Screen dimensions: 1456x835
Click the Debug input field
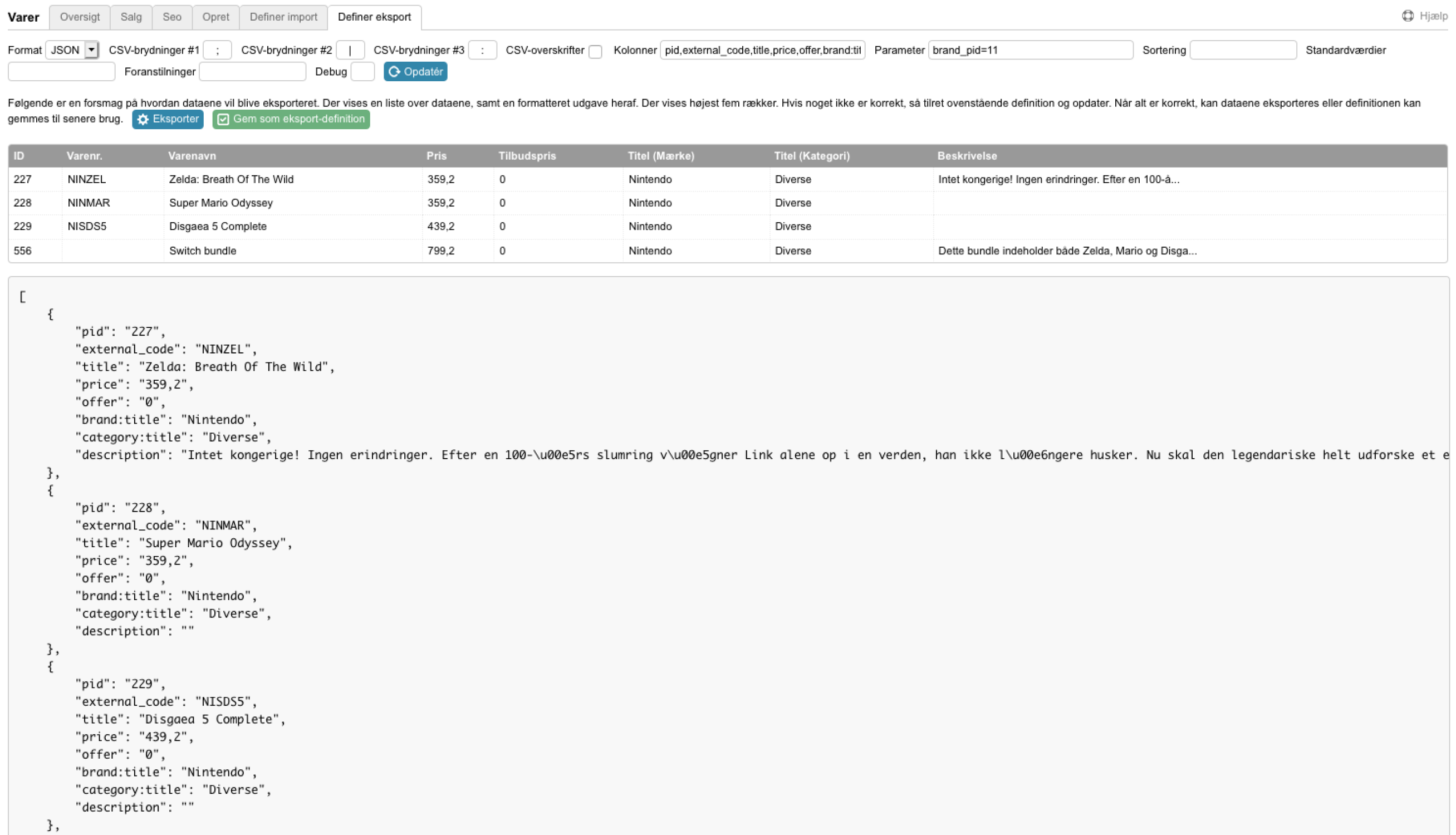click(362, 72)
